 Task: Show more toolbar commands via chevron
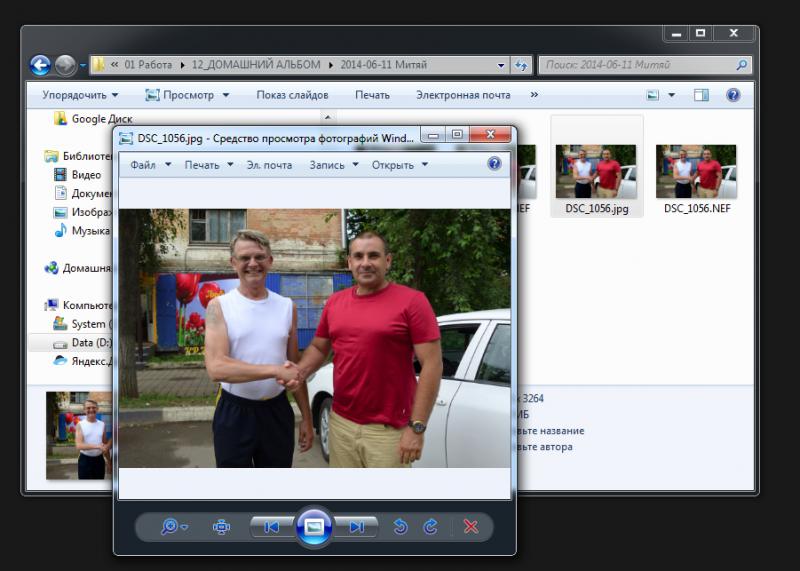coord(534,95)
